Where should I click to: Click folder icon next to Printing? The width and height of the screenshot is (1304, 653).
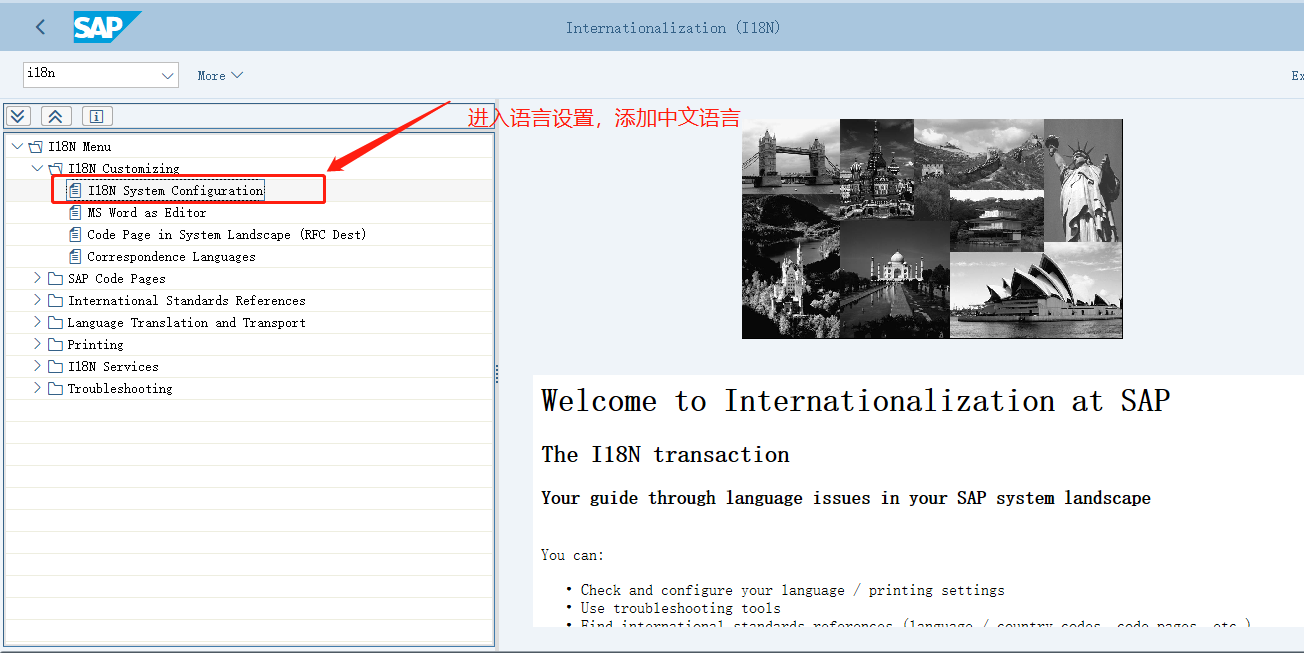[x=55, y=344]
